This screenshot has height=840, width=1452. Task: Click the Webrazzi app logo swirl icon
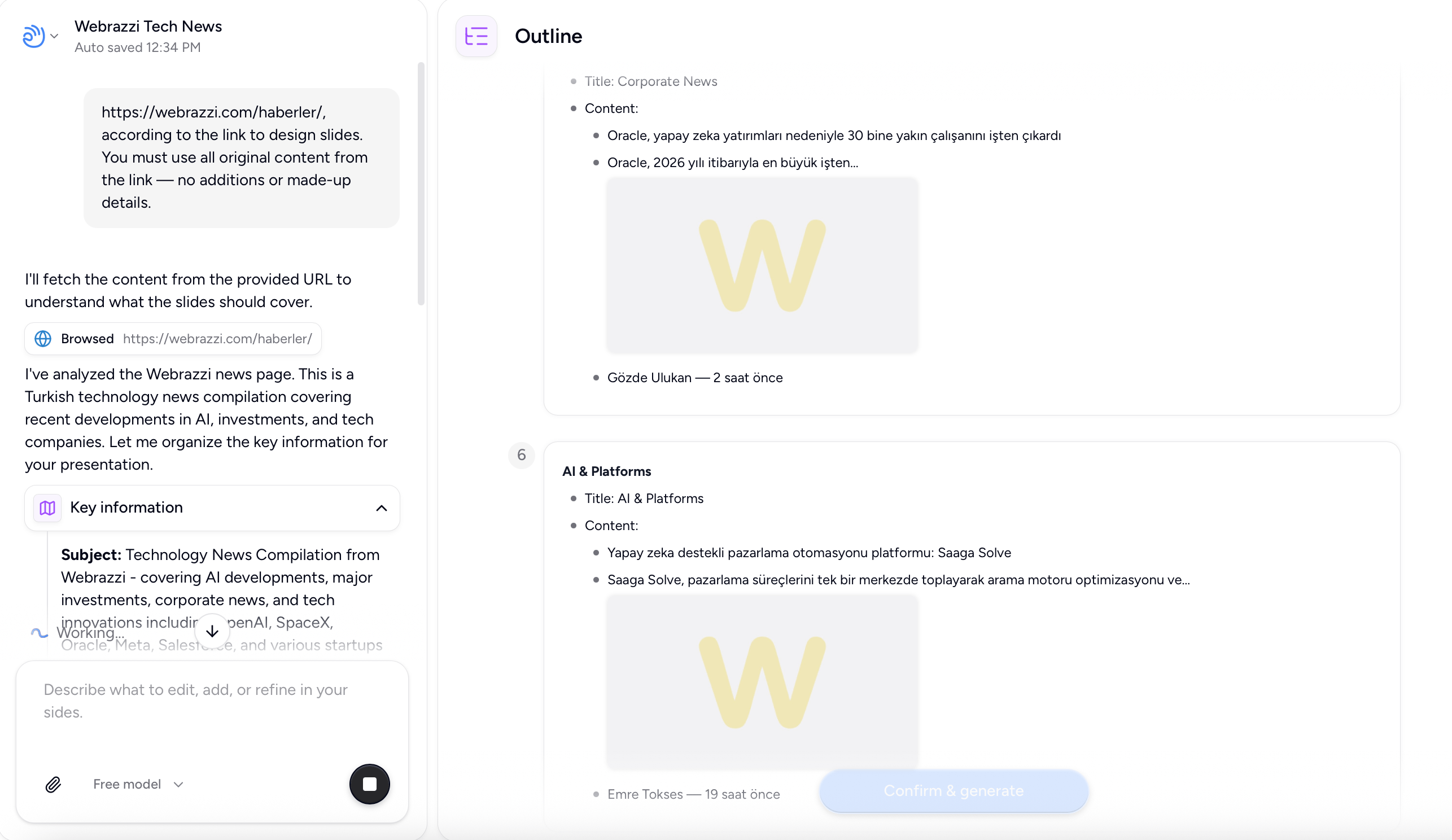[x=34, y=36]
